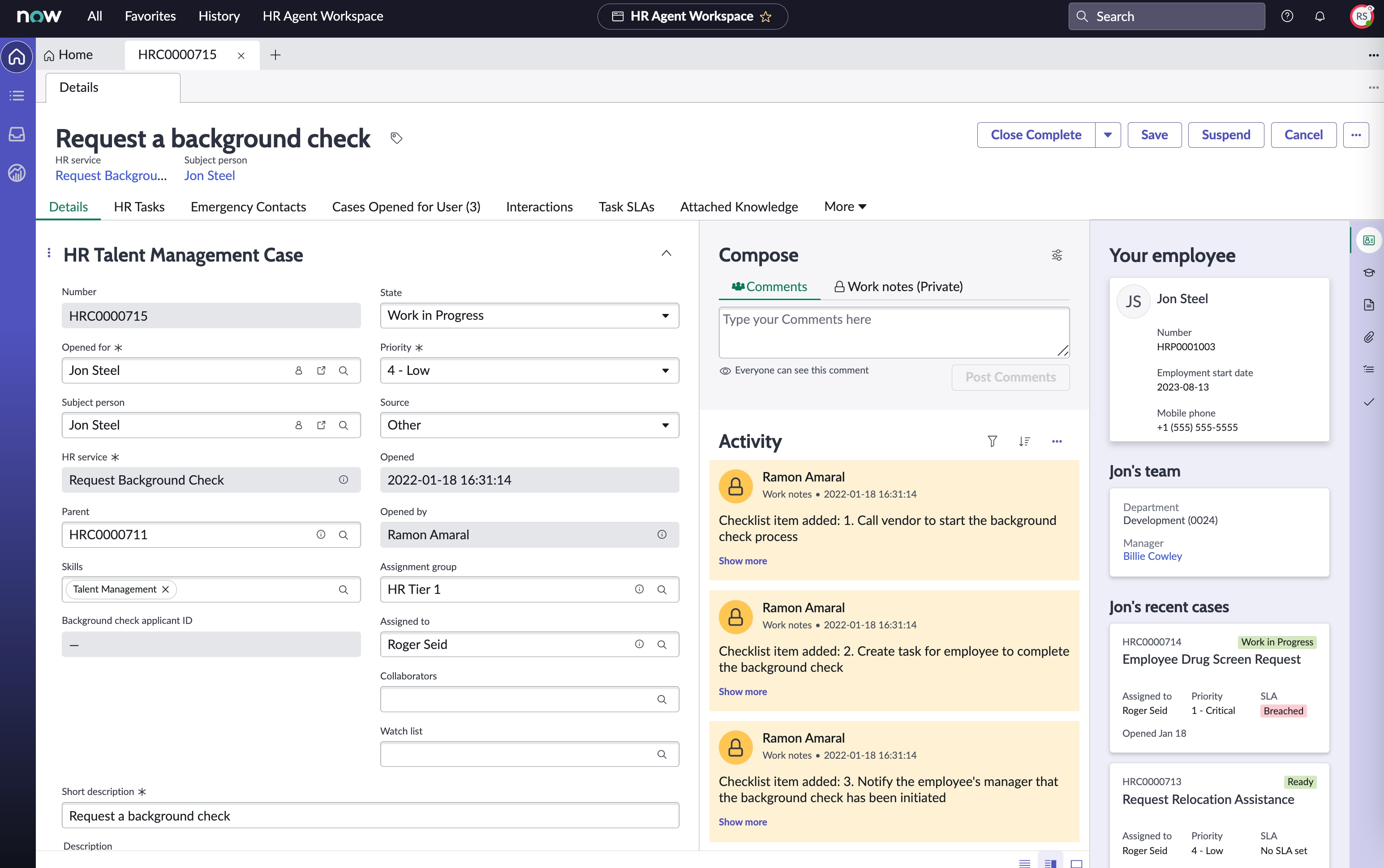The width and height of the screenshot is (1384, 868).
Task: Open the Attachments panel on the right sidebar
Action: click(x=1370, y=337)
